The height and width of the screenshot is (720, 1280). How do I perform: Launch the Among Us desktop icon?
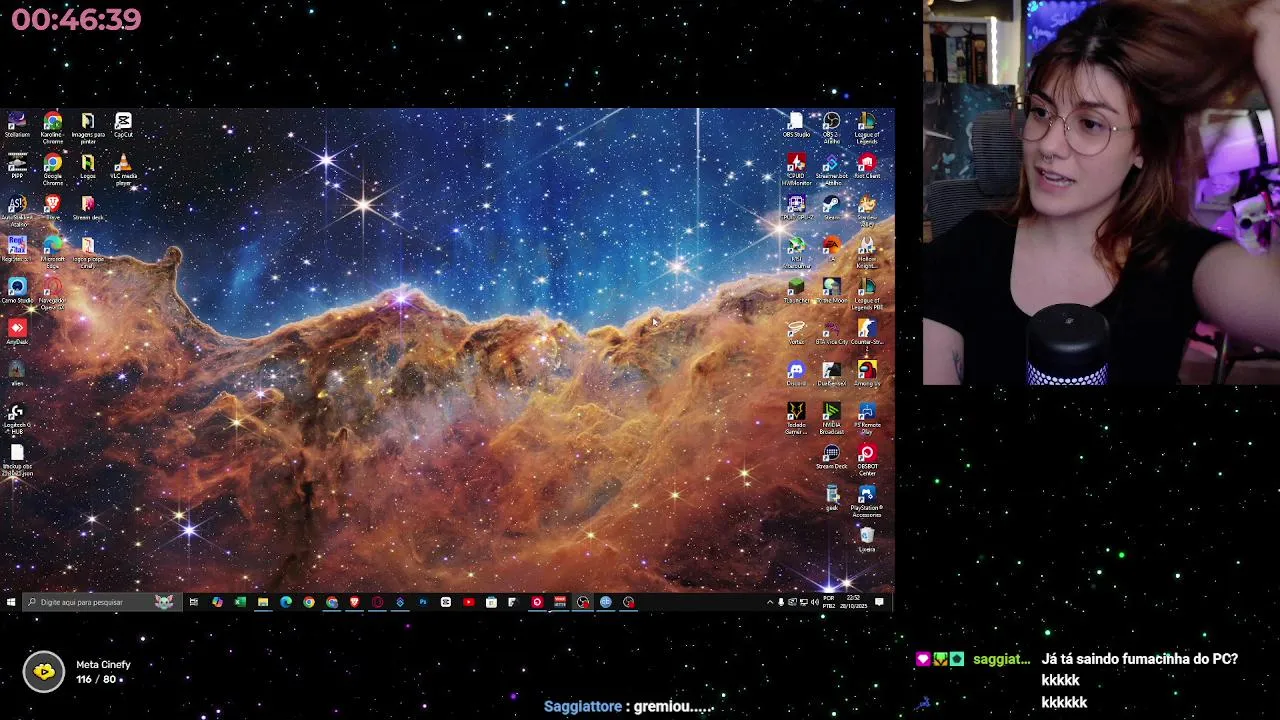coord(867,374)
